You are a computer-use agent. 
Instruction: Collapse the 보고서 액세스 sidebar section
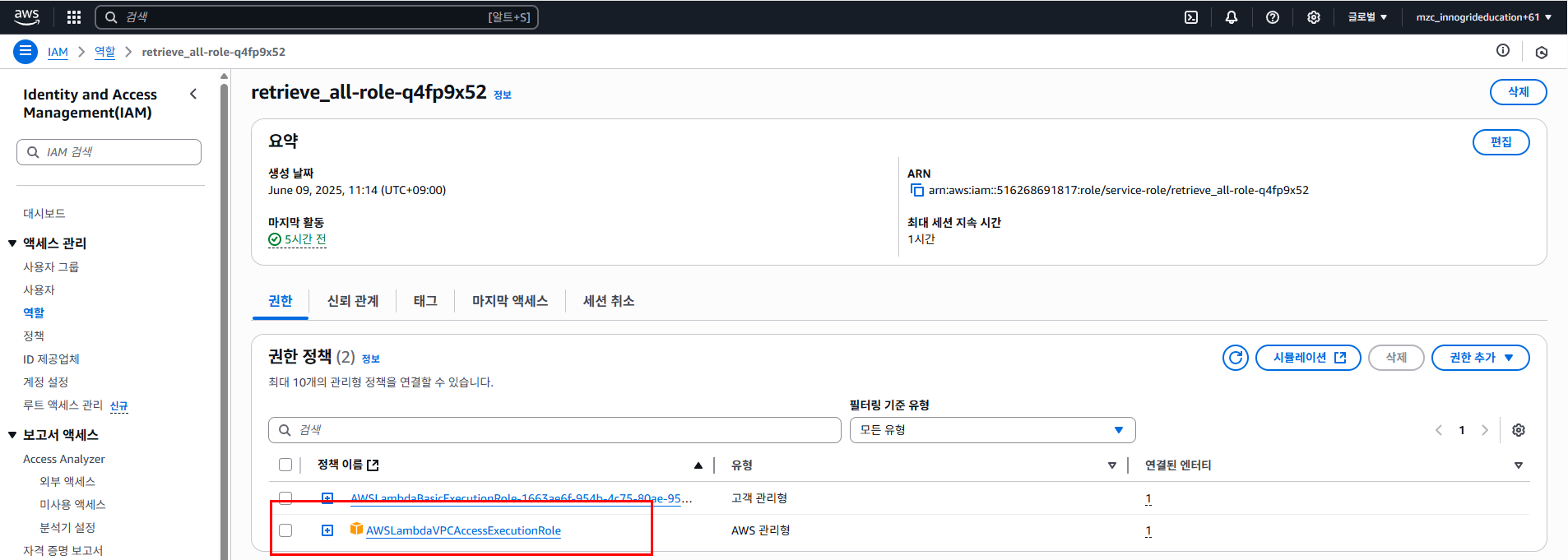click(x=12, y=435)
